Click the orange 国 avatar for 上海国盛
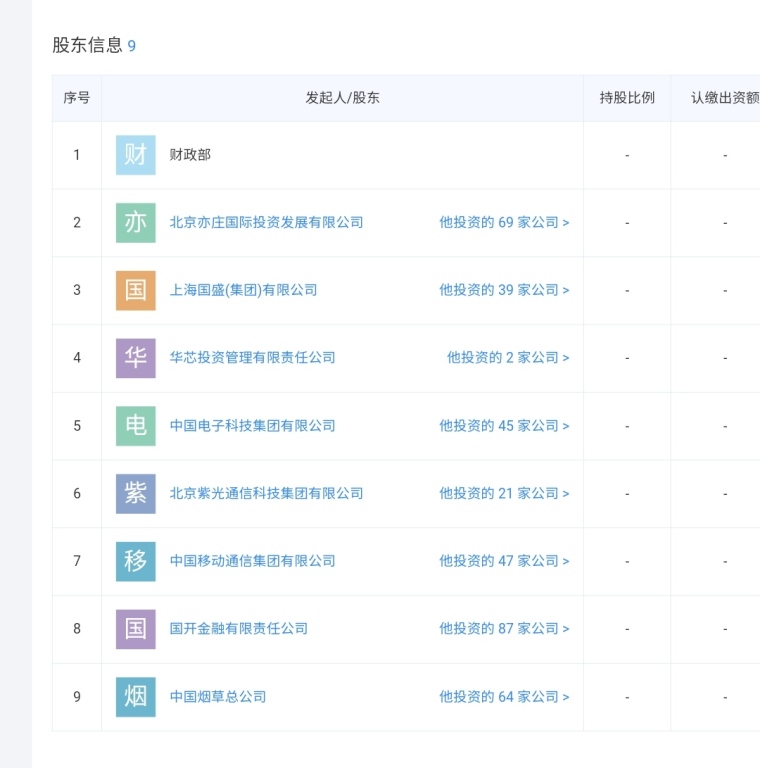 click(x=136, y=290)
